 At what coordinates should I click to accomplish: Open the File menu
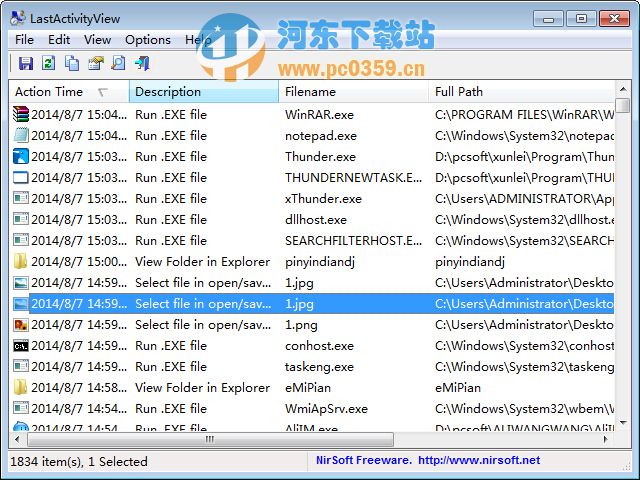(24, 40)
